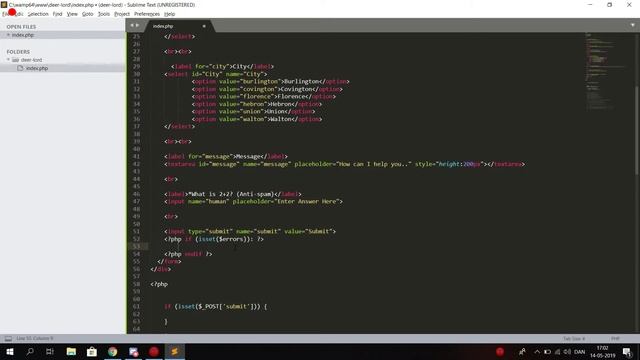This screenshot has height=360, width=640.
Task: Open the PHP syntax selector
Action: click(x=615, y=338)
